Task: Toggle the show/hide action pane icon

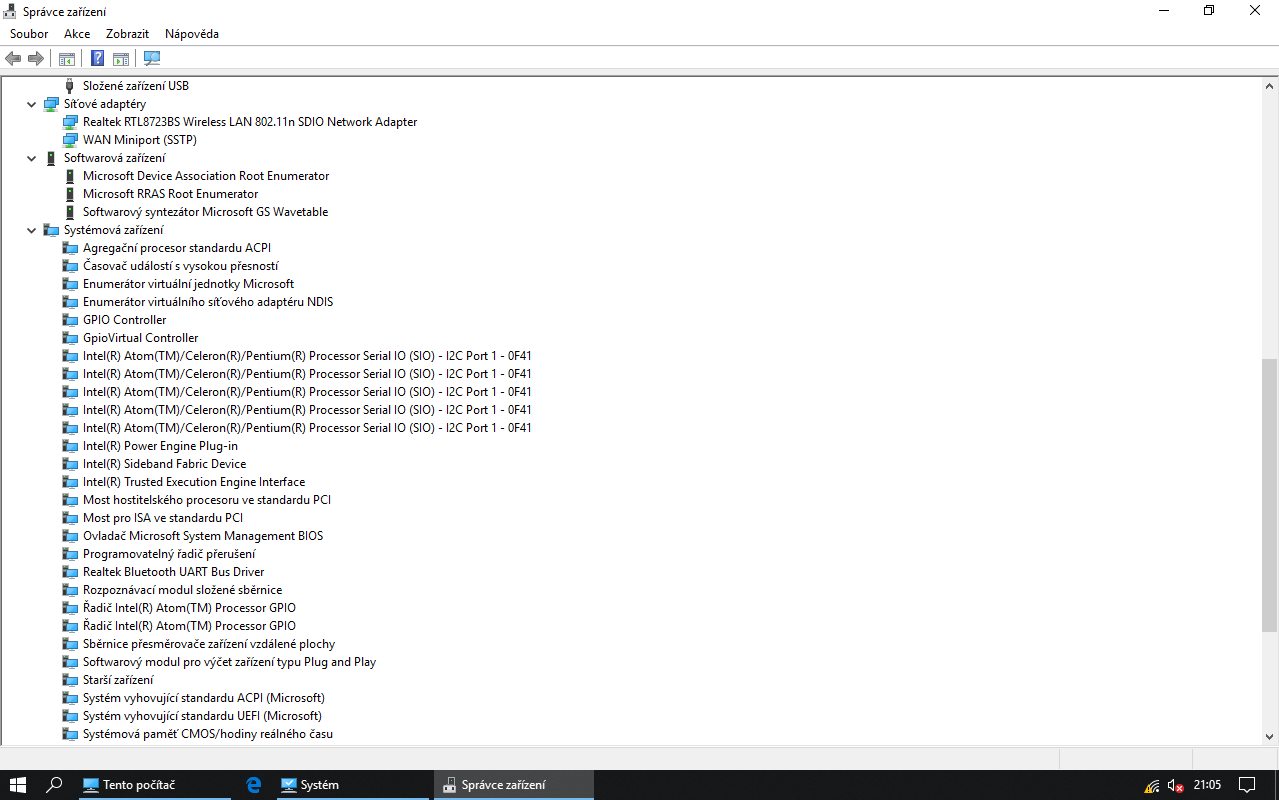Action: tap(121, 59)
